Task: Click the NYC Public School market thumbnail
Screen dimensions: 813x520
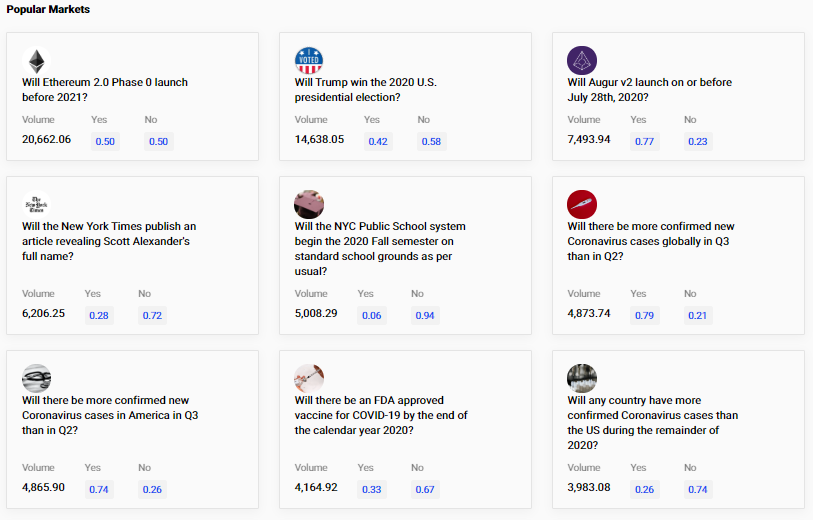Action: coord(309,204)
